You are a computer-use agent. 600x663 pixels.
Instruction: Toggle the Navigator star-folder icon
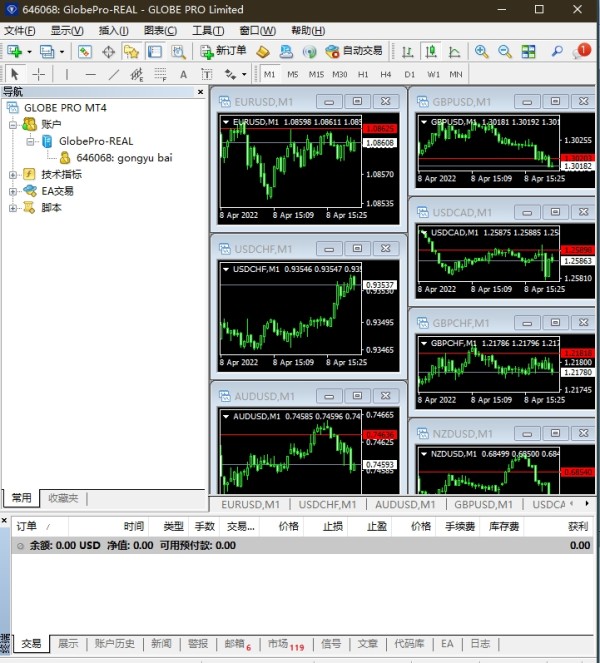[x=132, y=52]
